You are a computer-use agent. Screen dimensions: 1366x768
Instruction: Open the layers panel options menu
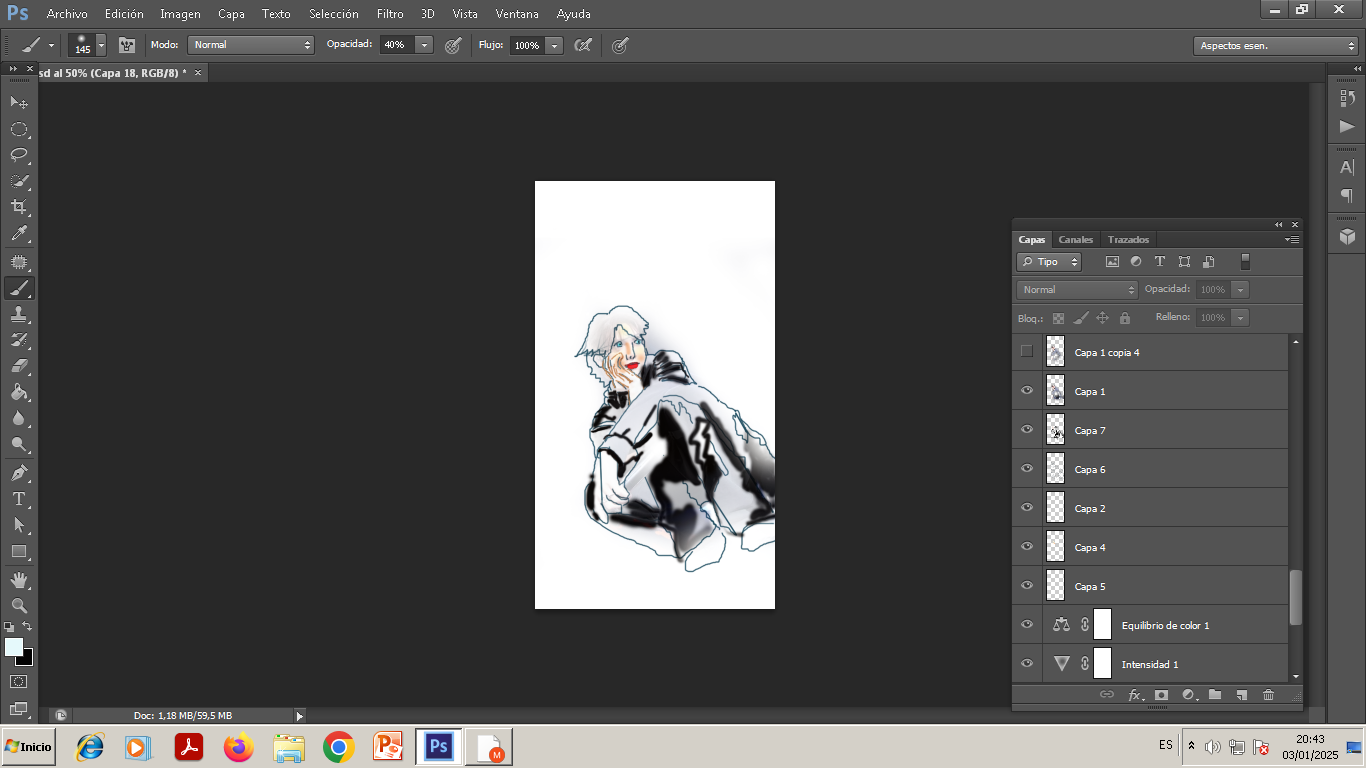(x=1292, y=240)
